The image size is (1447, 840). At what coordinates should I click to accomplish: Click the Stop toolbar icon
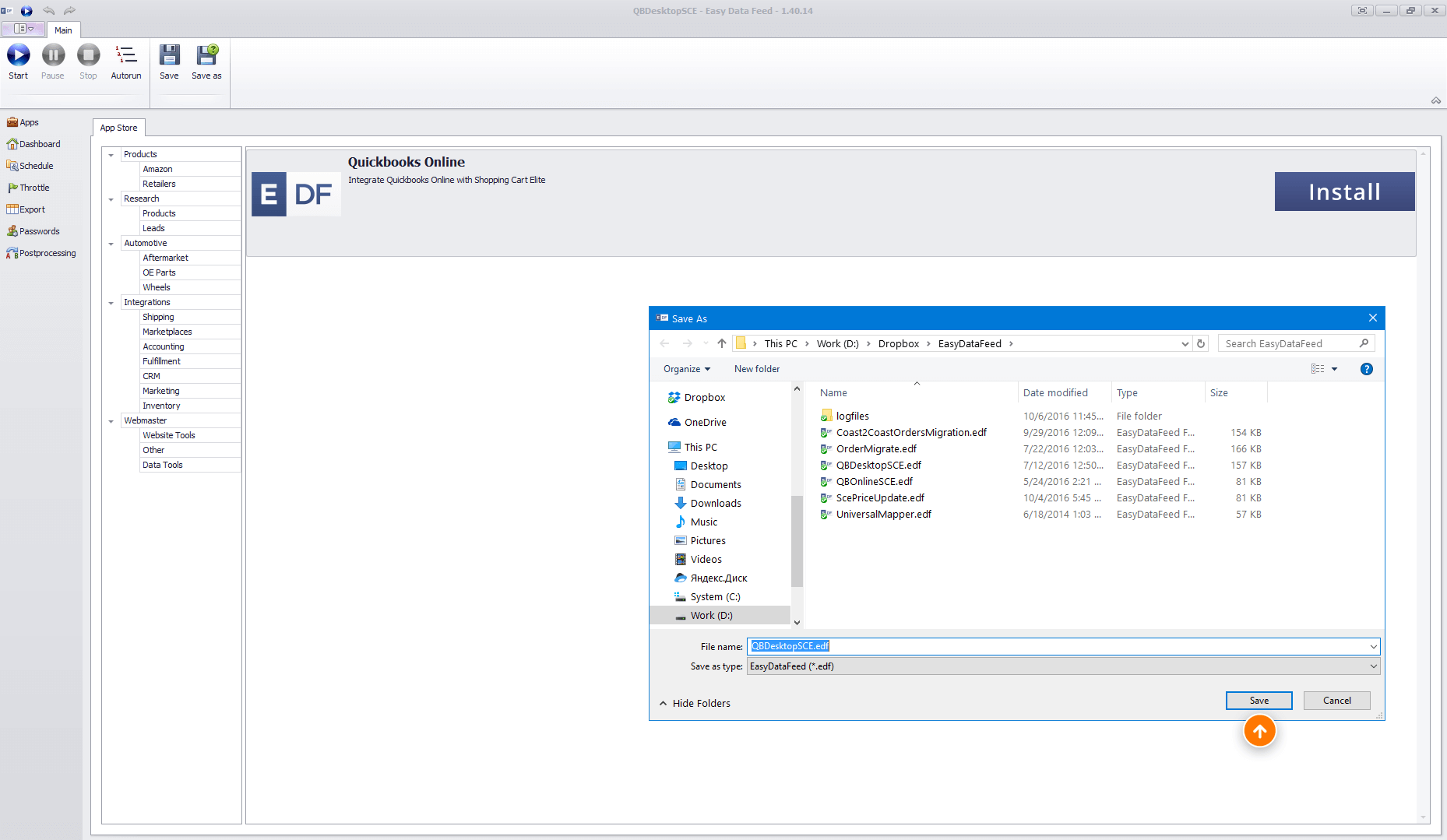pos(88,55)
